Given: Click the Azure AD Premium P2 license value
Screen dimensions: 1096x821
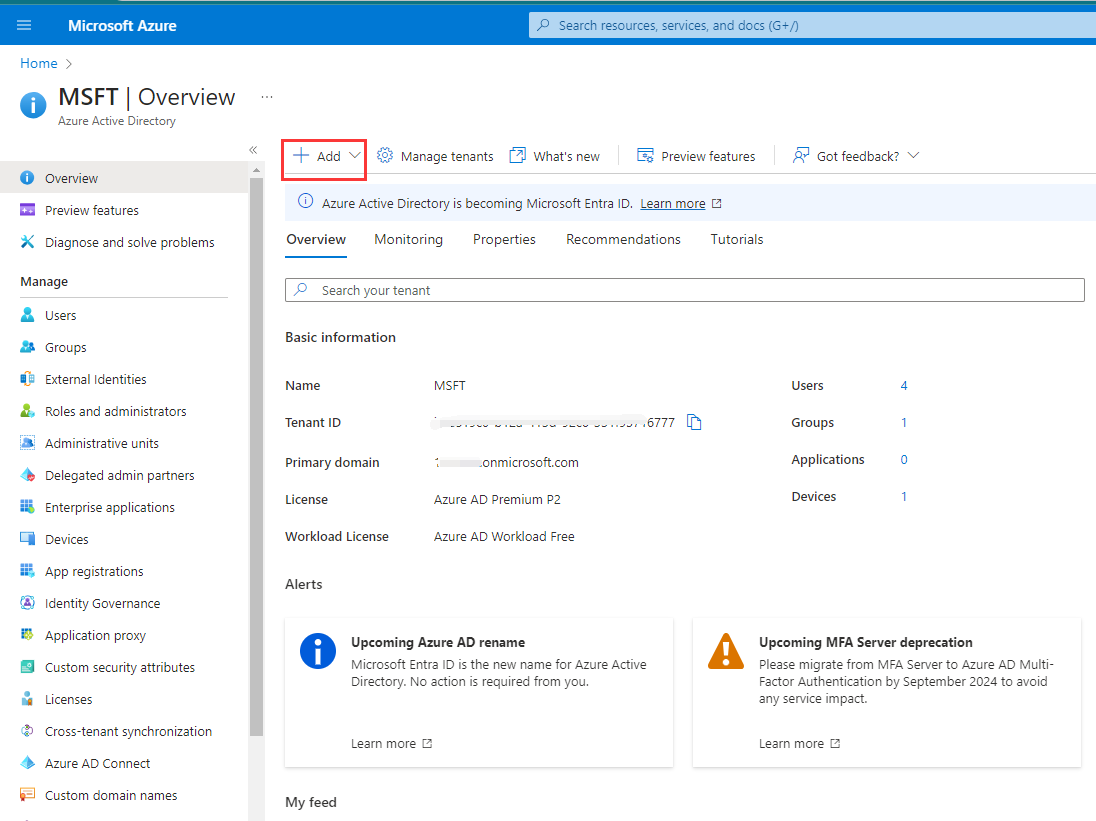Looking at the screenshot, I should pos(497,500).
